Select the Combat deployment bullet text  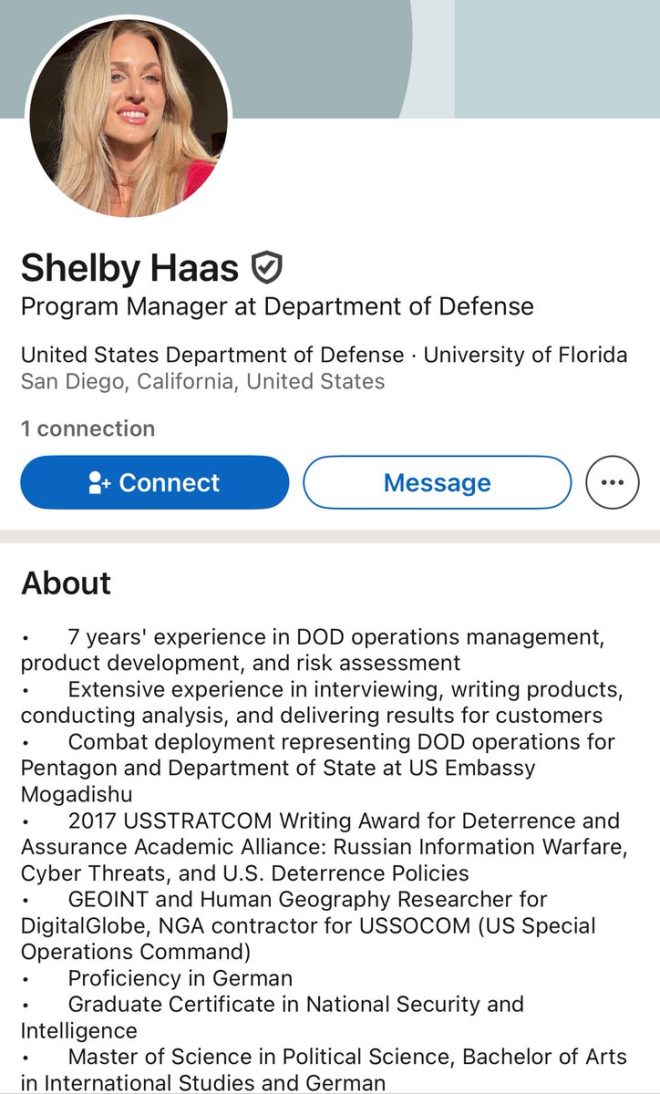click(317, 767)
